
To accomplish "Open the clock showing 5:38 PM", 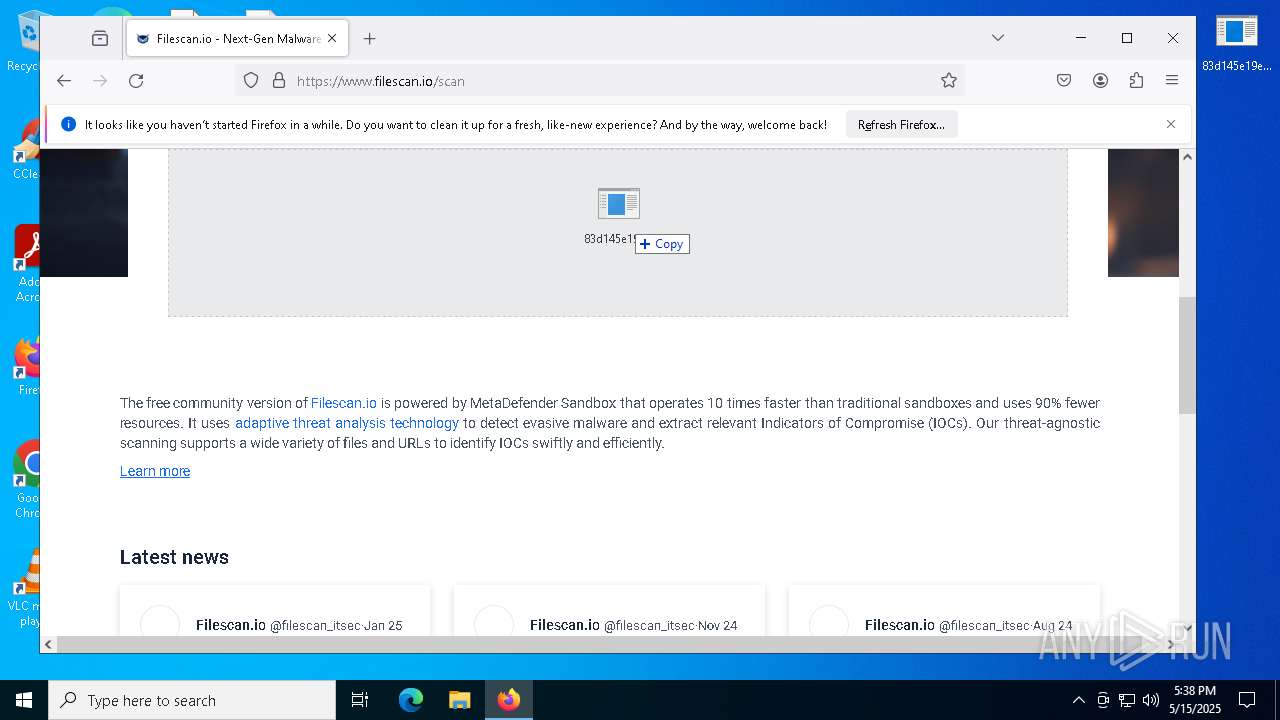I will point(1195,700).
